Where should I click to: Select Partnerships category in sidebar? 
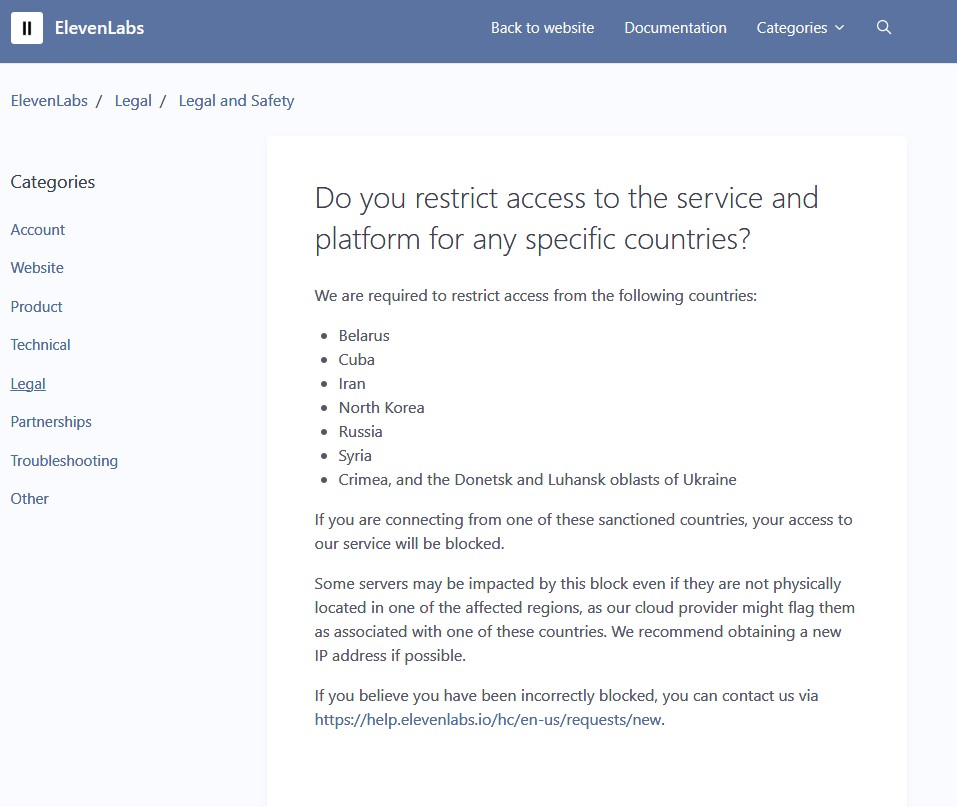click(51, 422)
